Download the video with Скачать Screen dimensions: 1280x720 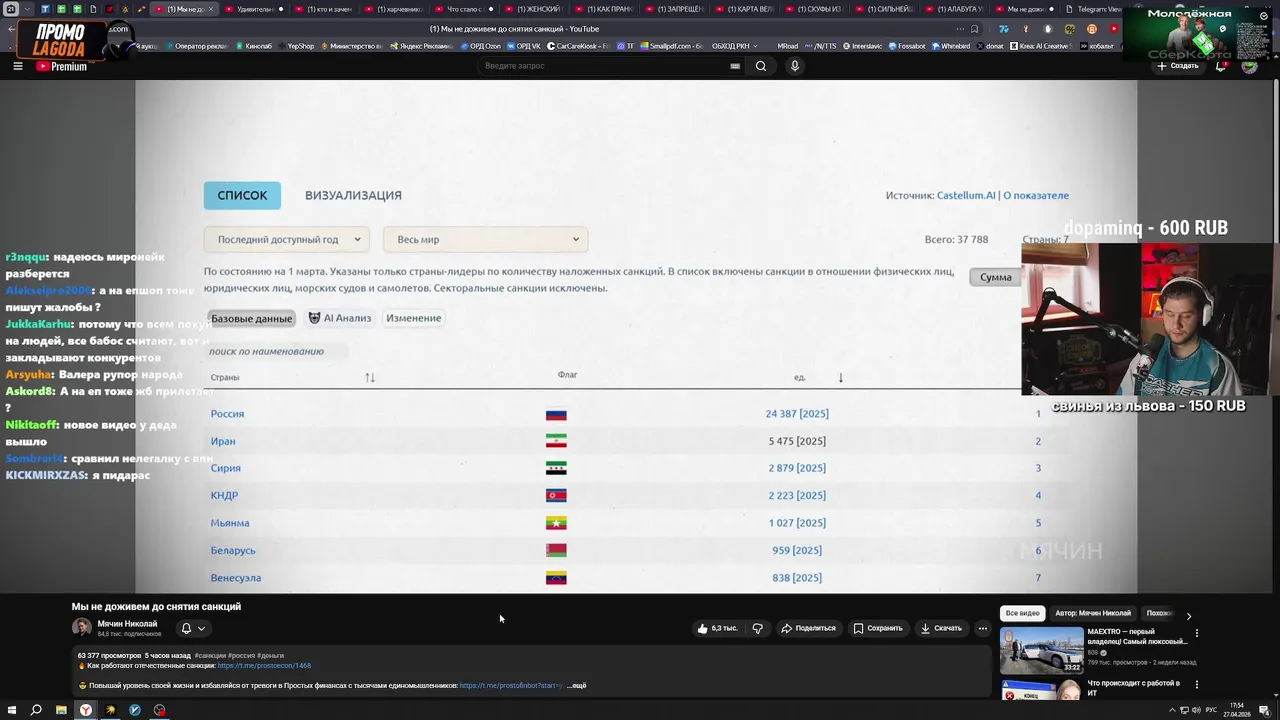(x=941, y=628)
